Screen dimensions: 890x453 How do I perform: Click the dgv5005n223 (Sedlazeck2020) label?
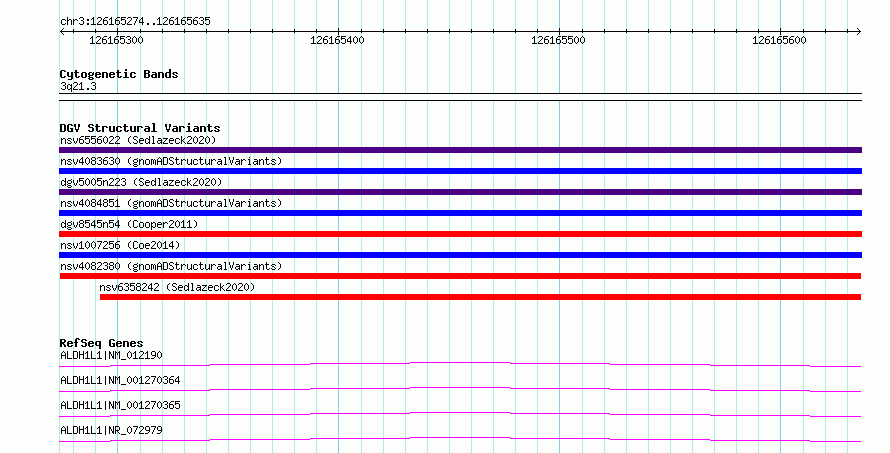pyautogui.click(x=141, y=182)
